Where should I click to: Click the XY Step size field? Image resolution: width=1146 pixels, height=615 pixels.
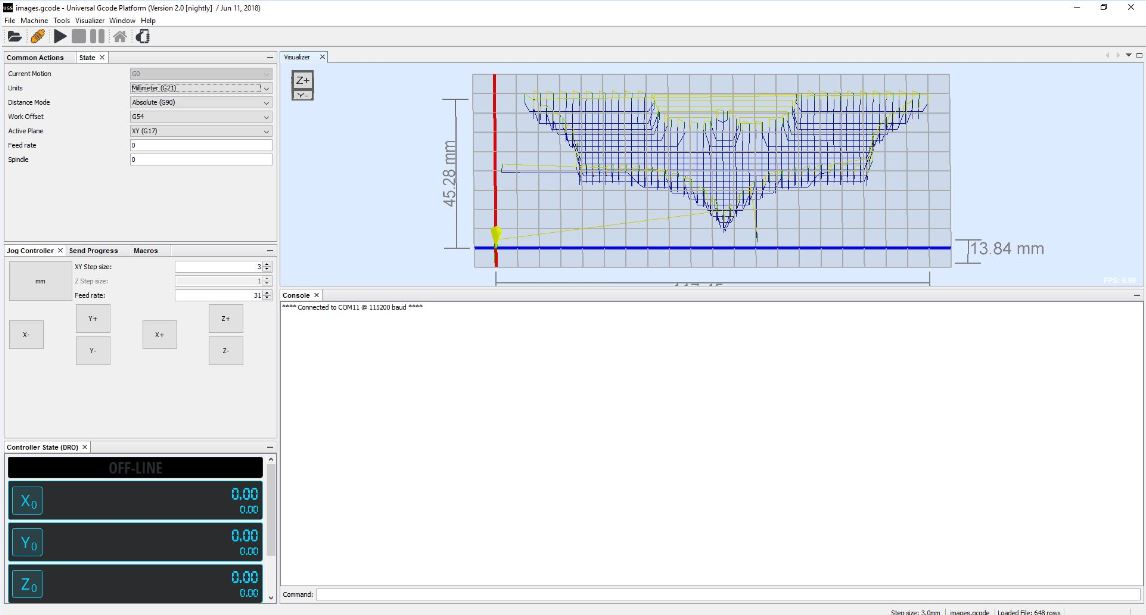pos(219,267)
